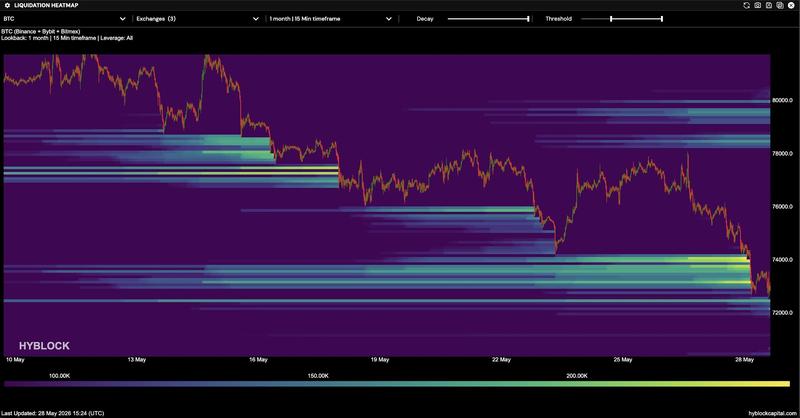Click the 13 May date label
The width and height of the screenshot is (800, 418).
pyautogui.click(x=137, y=360)
